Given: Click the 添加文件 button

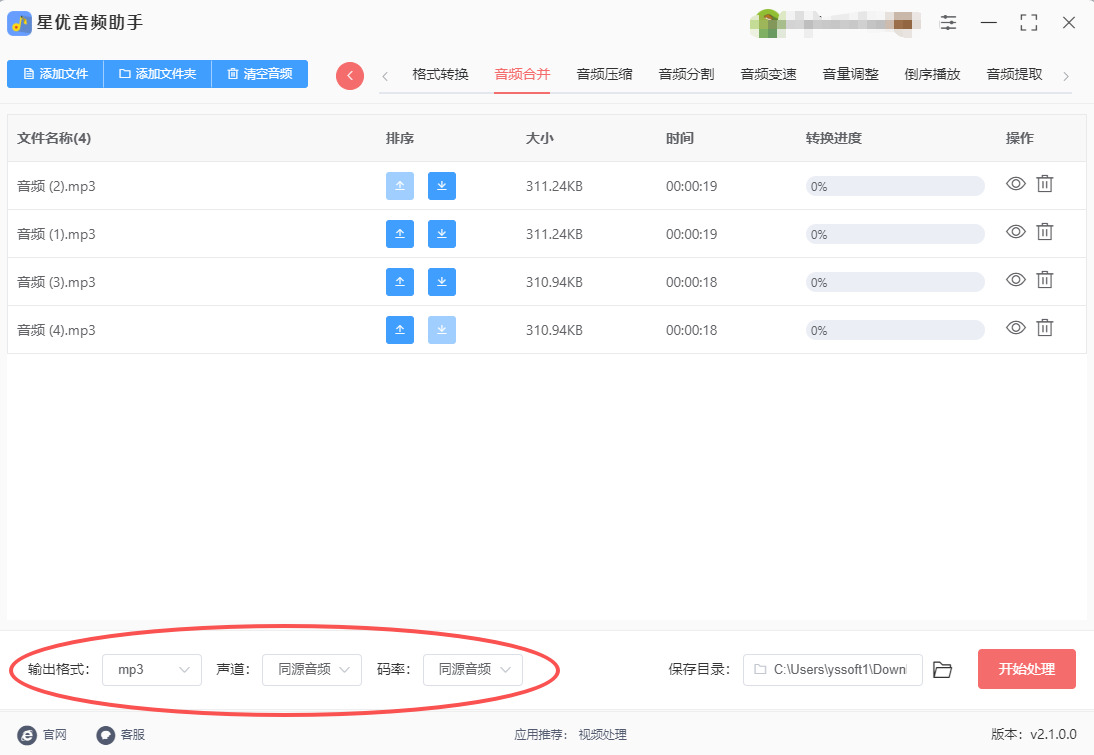Looking at the screenshot, I should pyautogui.click(x=55, y=74).
